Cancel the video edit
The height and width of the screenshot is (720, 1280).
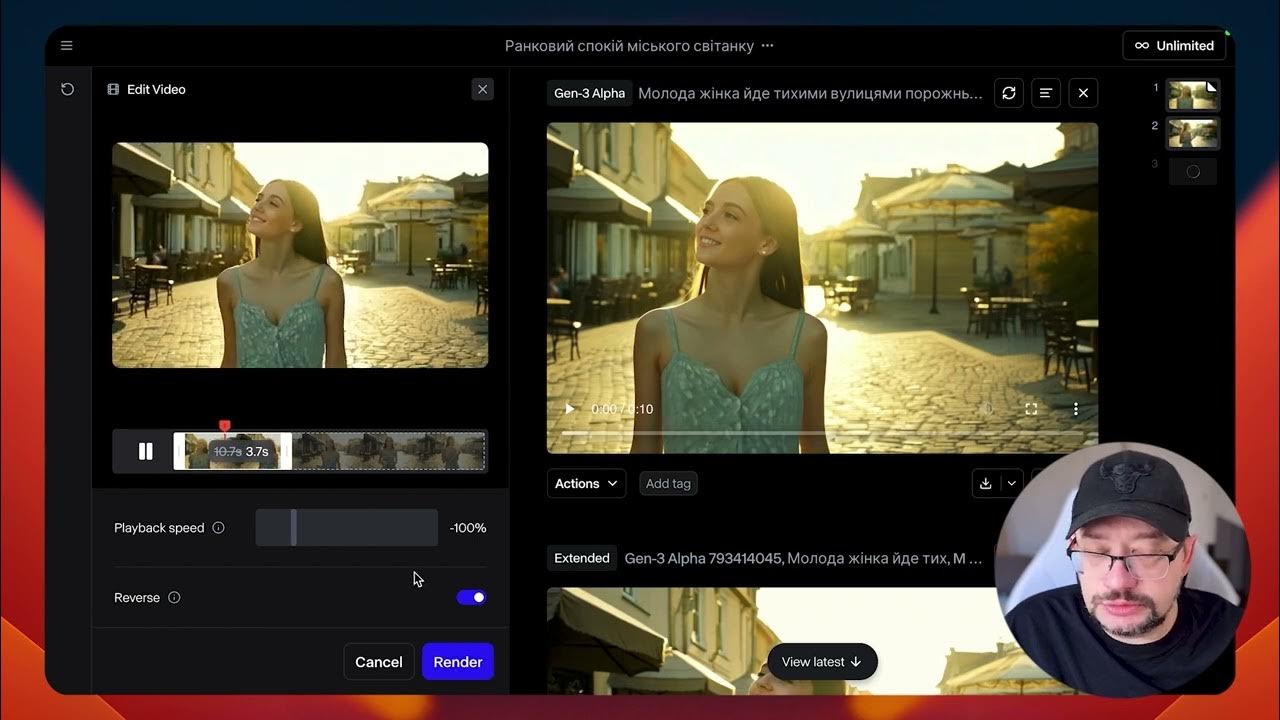(379, 662)
